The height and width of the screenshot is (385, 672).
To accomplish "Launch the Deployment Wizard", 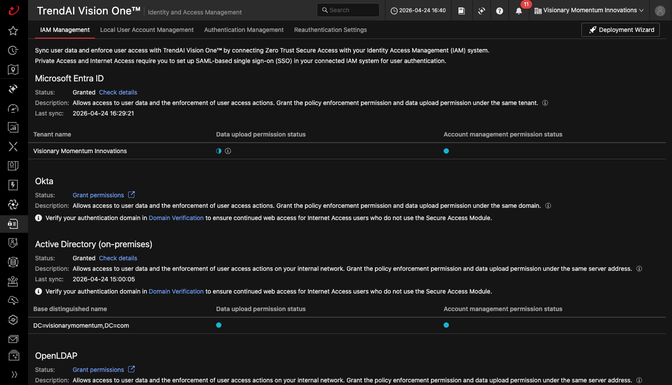I will pyautogui.click(x=621, y=30).
